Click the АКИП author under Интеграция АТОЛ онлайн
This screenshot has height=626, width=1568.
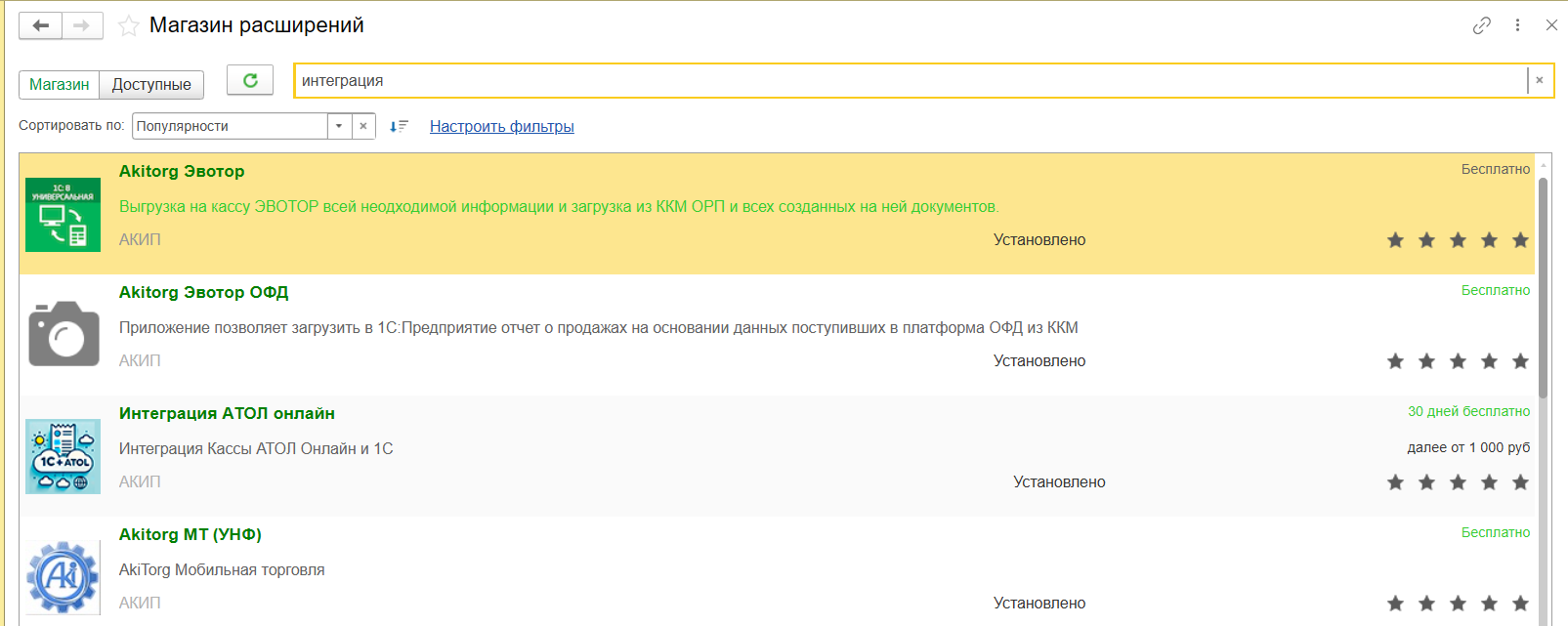pos(140,482)
